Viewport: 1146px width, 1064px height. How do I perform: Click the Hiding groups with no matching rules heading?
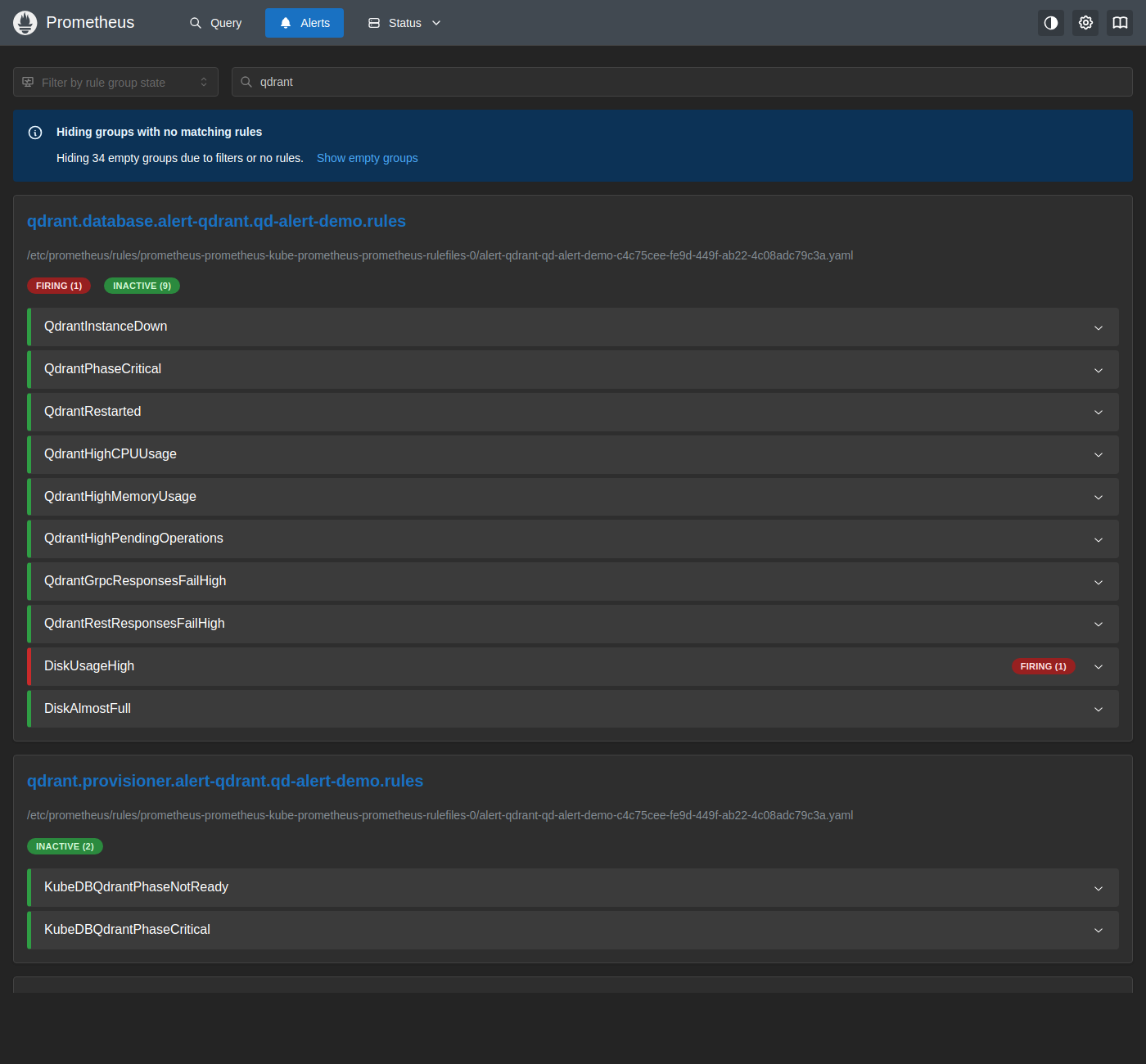(159, 132)
